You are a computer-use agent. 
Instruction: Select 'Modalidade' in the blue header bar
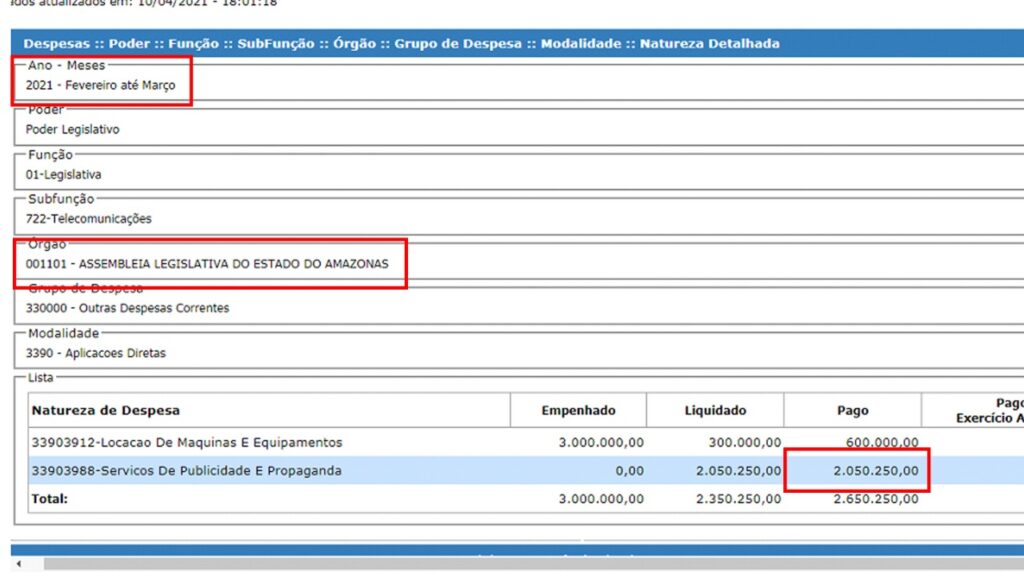tap(581, 44)
